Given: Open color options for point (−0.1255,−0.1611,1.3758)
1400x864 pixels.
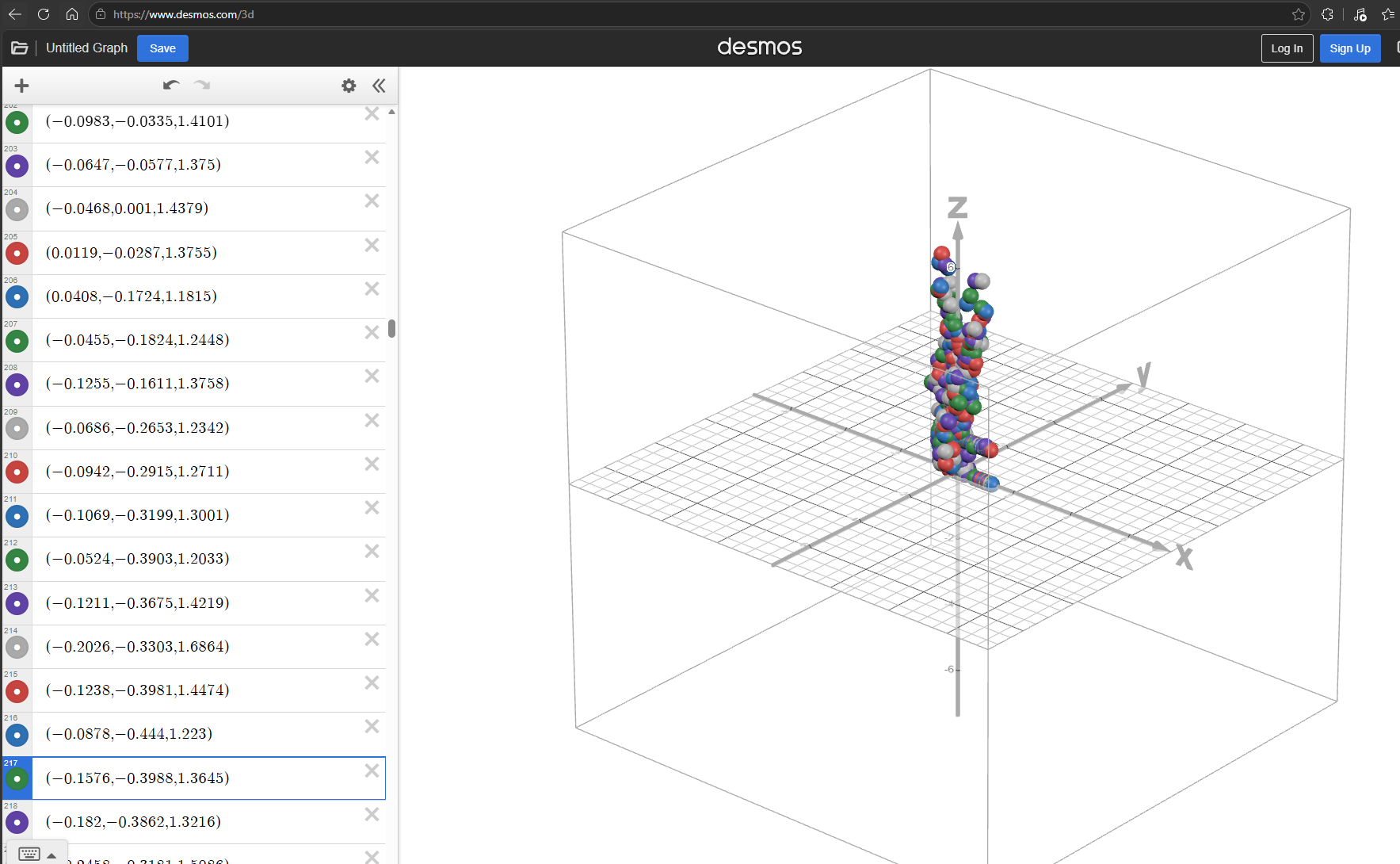Looking at the screenshot, I should point(17,384).
